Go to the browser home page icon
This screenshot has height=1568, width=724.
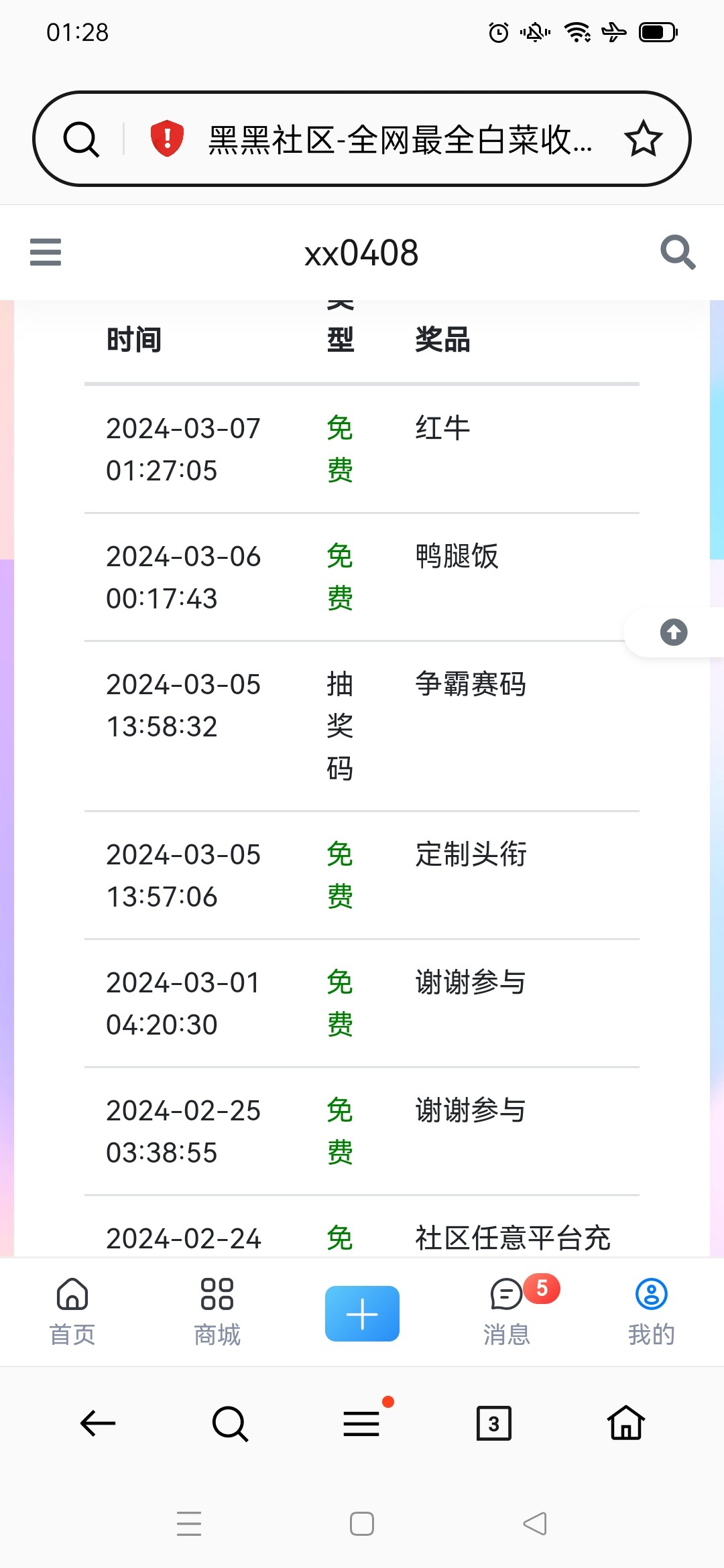coord(625,1423)
